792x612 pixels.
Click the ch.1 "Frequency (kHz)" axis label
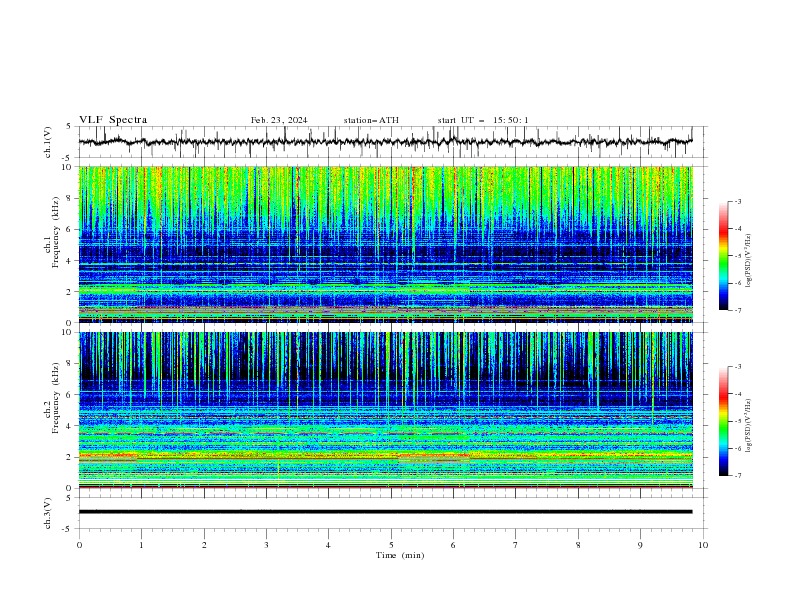point(56,232)
